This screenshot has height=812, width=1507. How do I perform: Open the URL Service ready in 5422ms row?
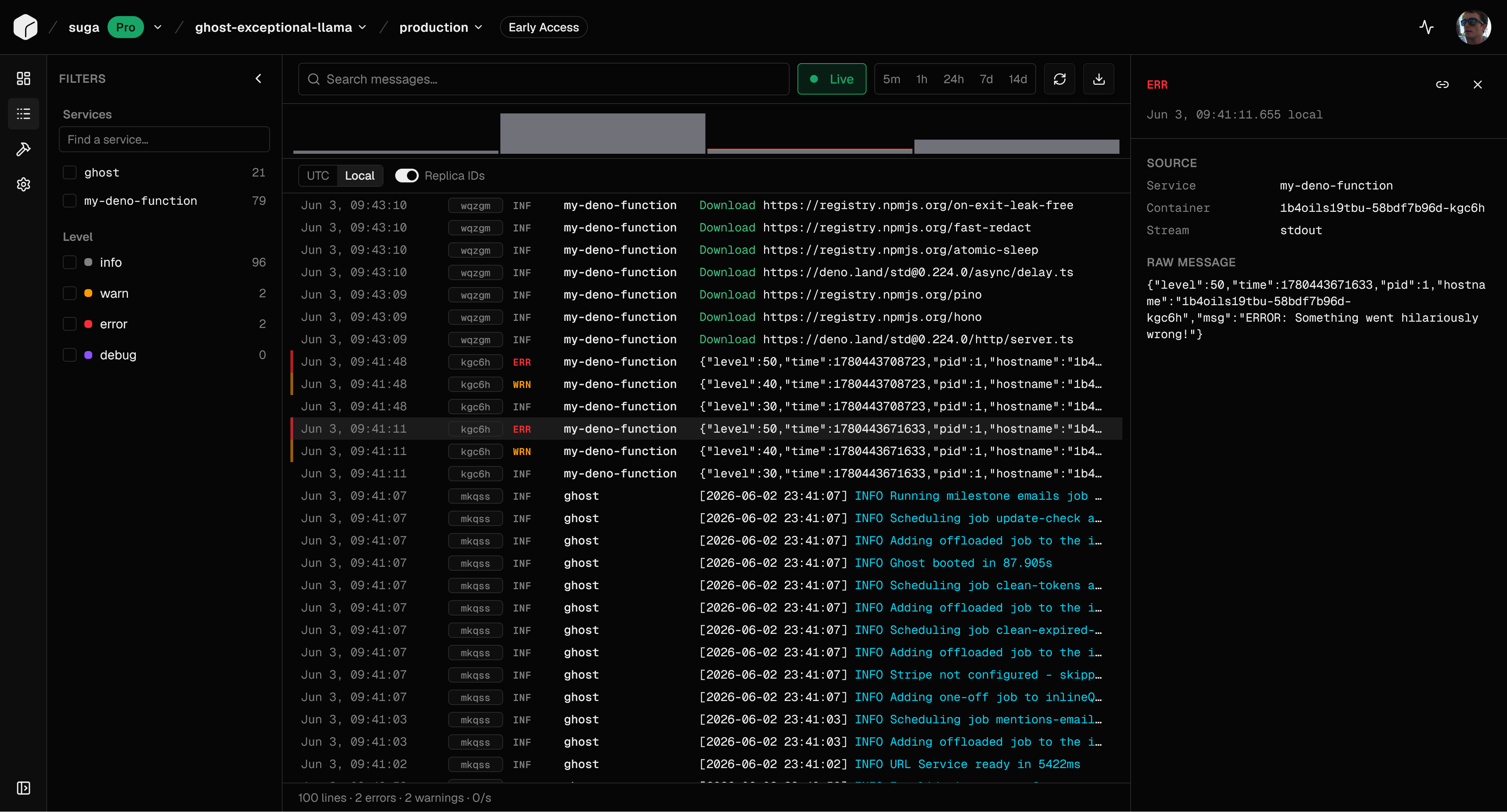click(x=706, y=764)
